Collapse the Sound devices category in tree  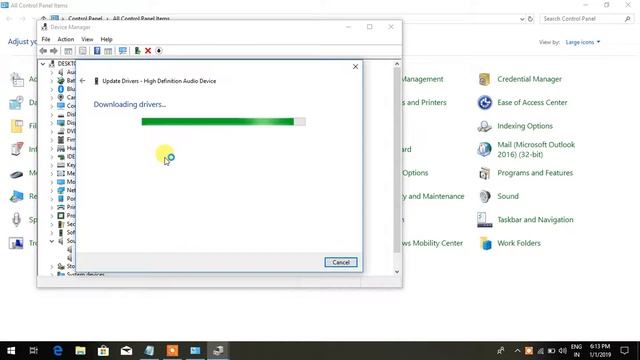pos(51,241)
